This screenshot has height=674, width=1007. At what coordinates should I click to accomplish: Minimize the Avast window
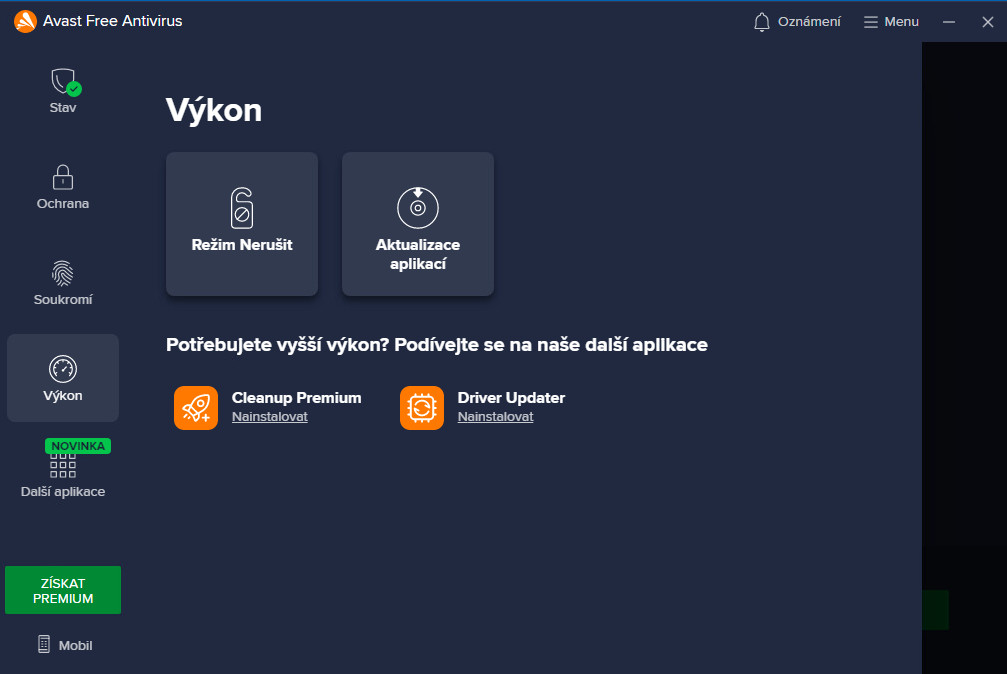(x=949, y=22)
